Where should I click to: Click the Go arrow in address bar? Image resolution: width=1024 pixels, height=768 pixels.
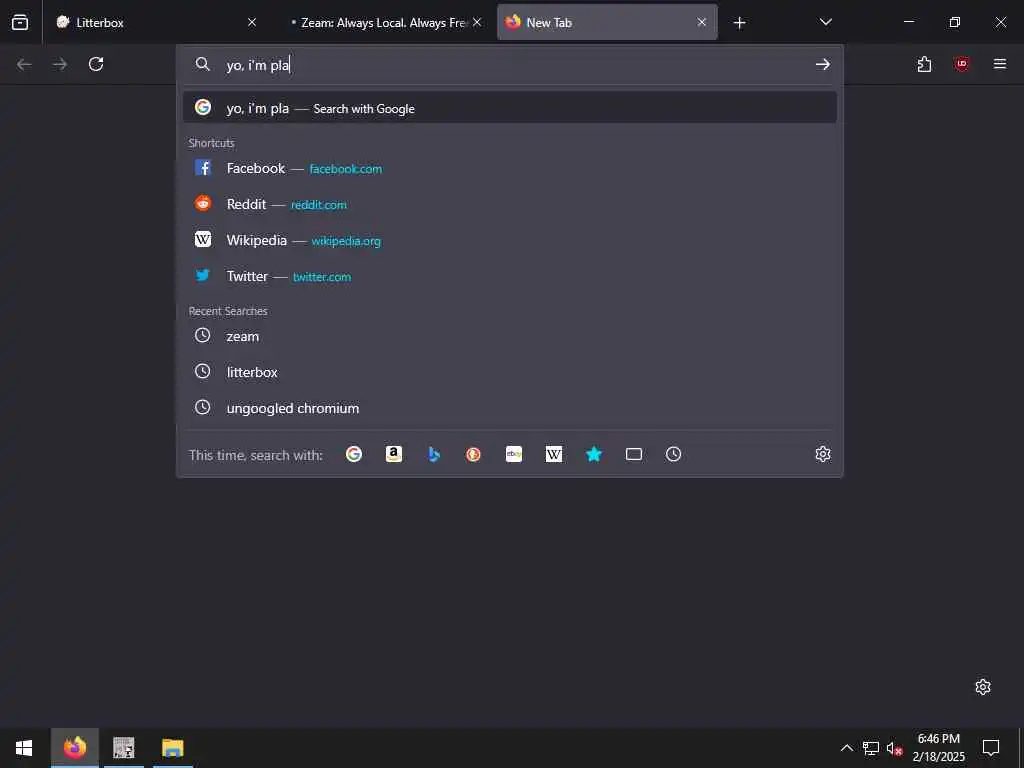[x=823, y=64]
